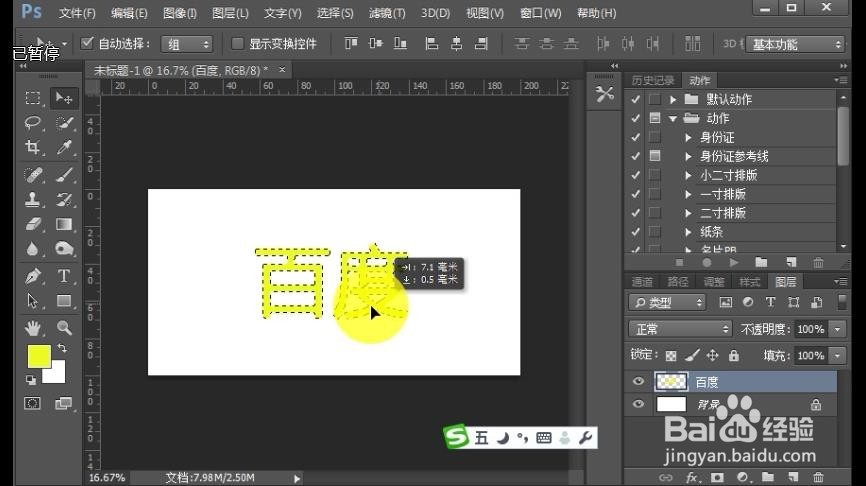Open the 文件(F) menu
This screenshot has height=486, width=866.
[x=77, y=13]
